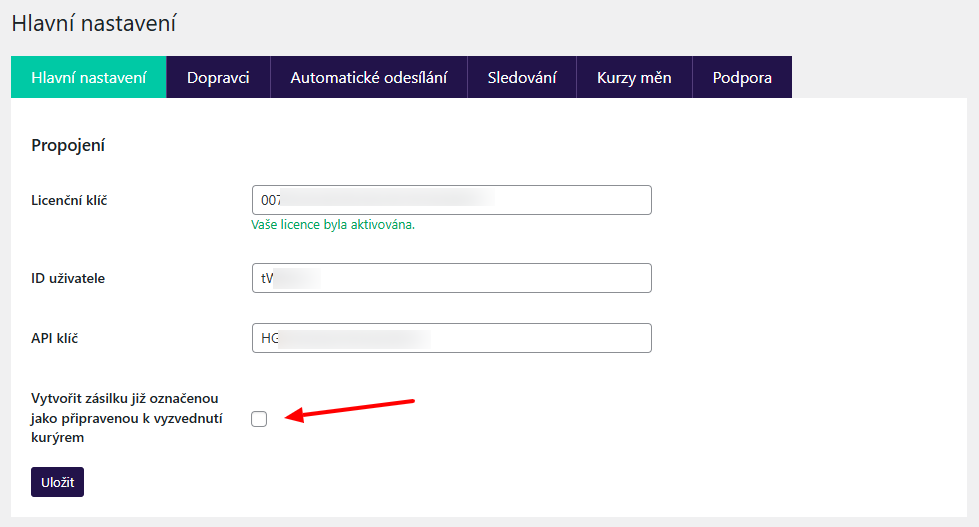This screenshot has width=979, height=527.
Task: Open the Dopravci tab
Action: [217, 77]
